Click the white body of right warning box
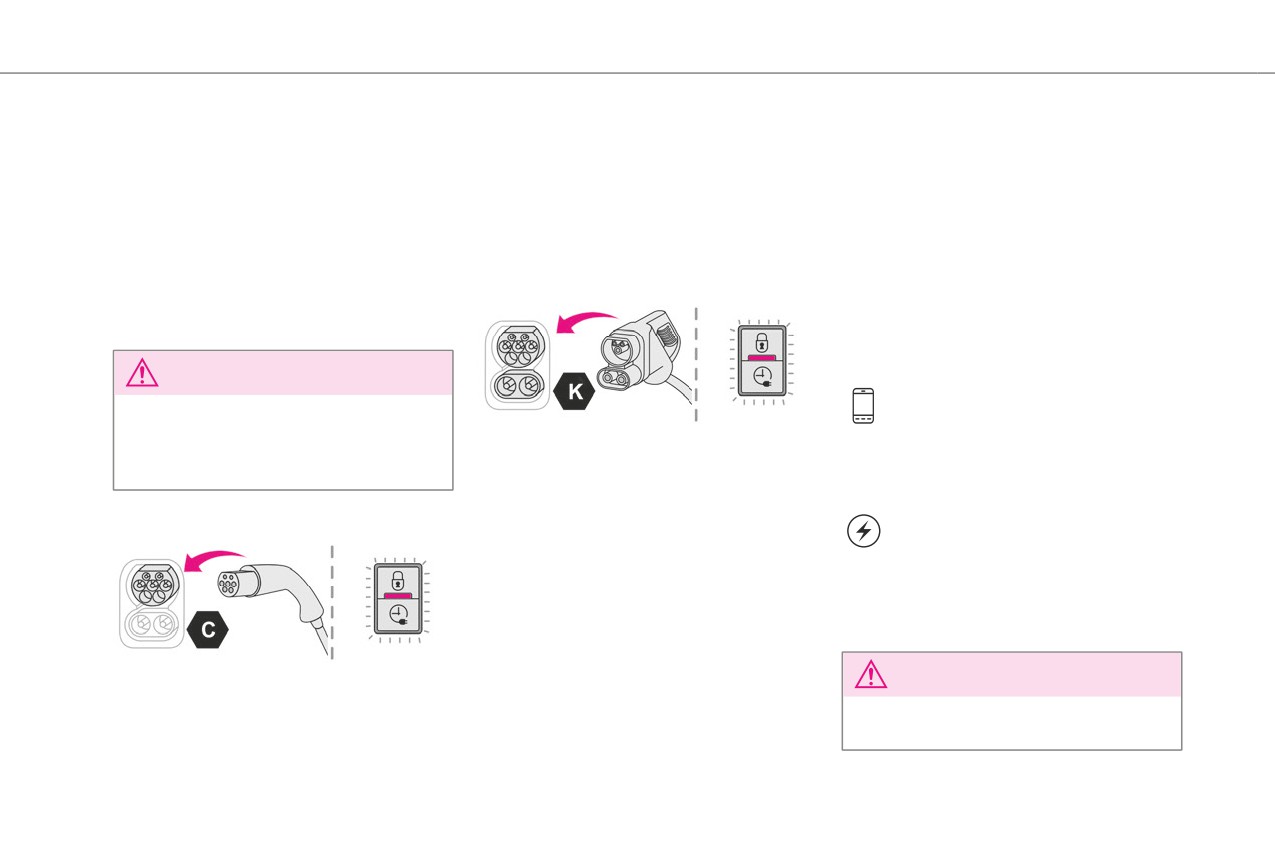This screenshot has width=1275, height=860. [x=1012, y=722]
